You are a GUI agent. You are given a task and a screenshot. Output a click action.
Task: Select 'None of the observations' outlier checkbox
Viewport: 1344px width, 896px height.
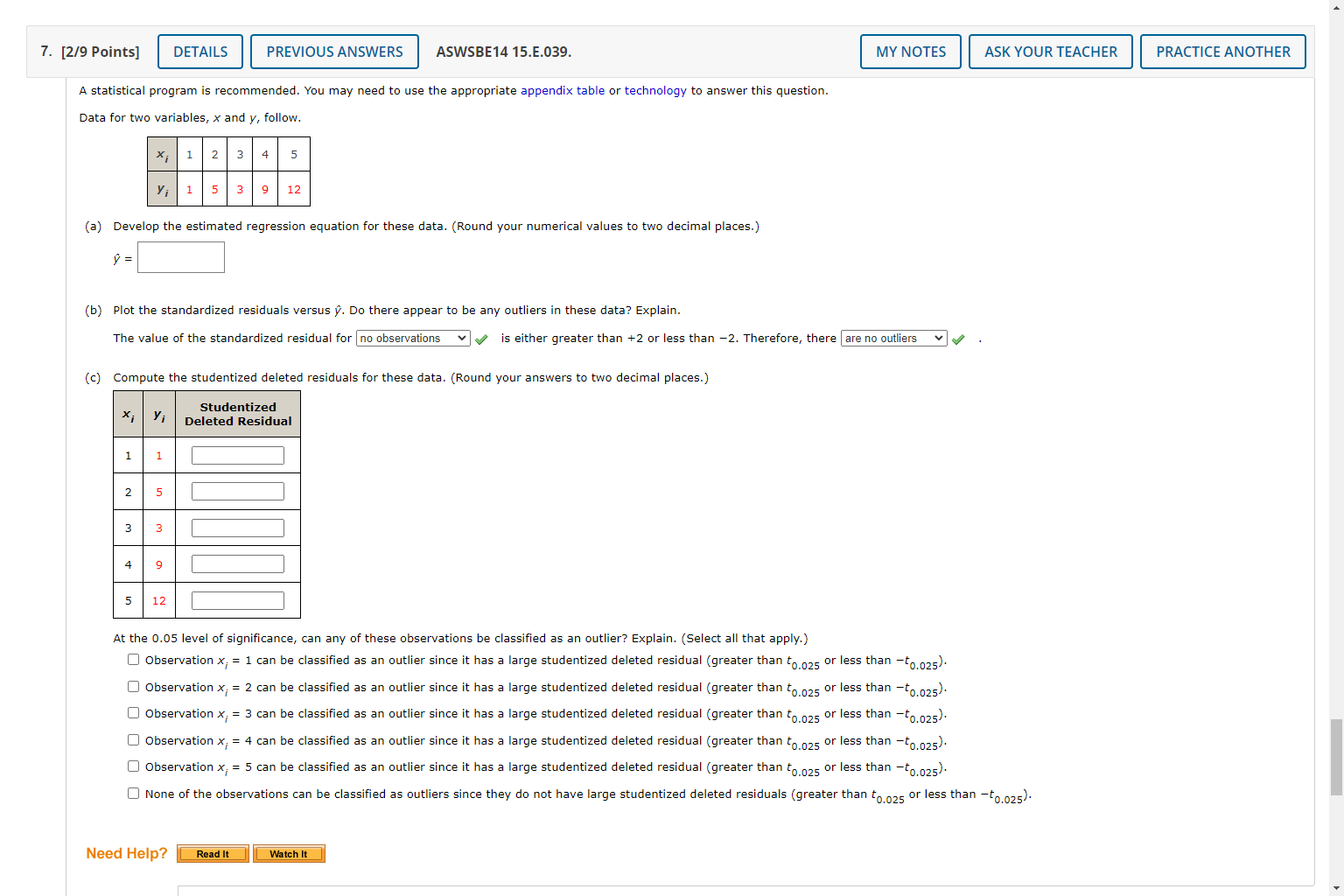click(x=133, y=793)
